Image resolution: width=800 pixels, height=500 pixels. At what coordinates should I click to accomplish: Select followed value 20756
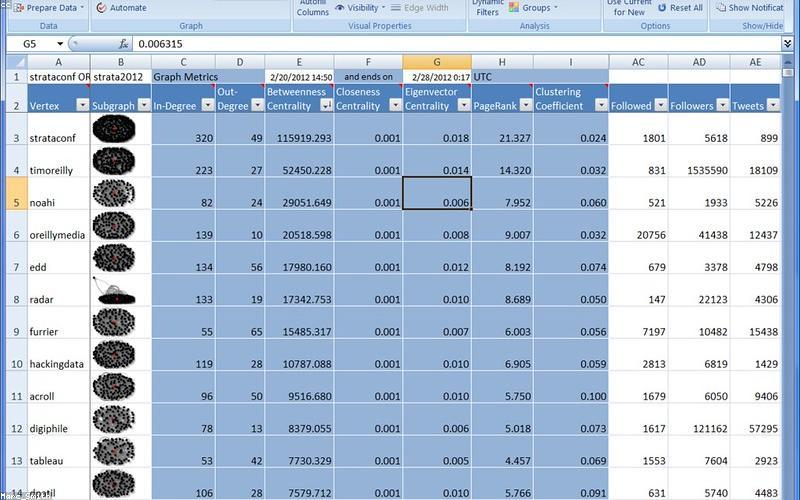pyautogui.click(x=638, y=226)
